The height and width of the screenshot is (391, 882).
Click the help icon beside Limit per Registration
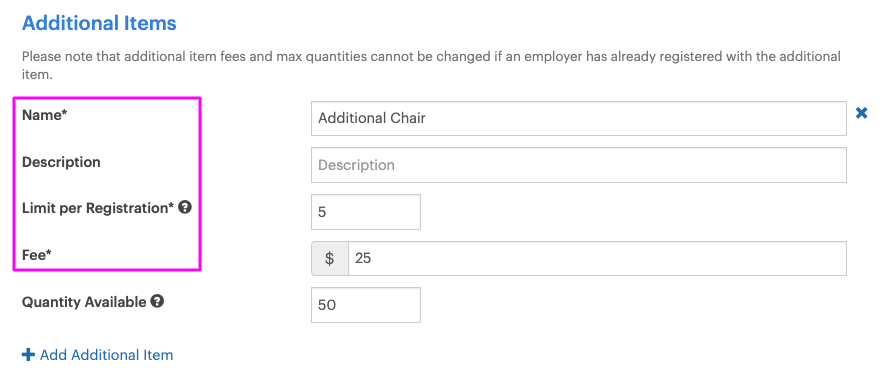tap(185, 208)
